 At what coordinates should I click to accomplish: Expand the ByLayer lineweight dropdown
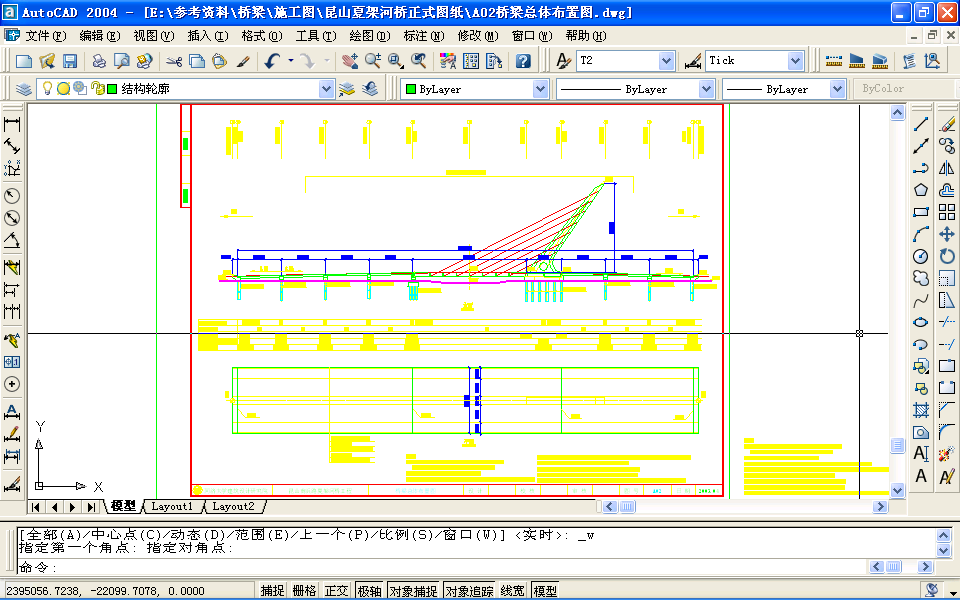tap(838, 89)
